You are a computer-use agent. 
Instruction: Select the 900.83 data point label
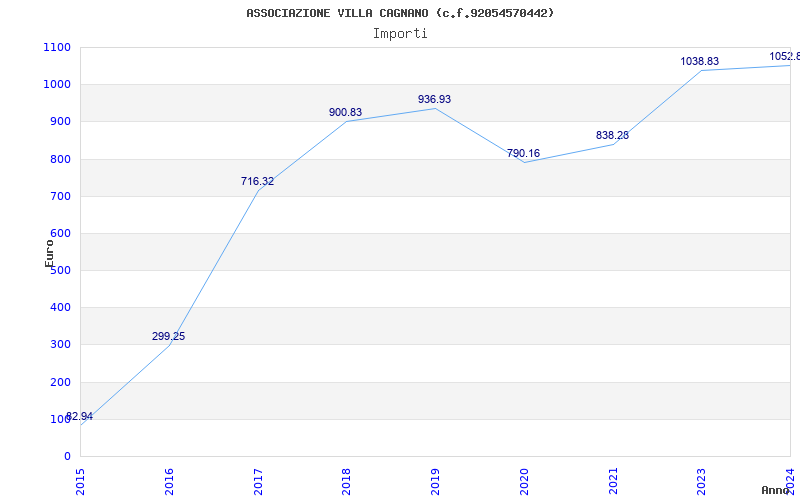click(345, 112)
